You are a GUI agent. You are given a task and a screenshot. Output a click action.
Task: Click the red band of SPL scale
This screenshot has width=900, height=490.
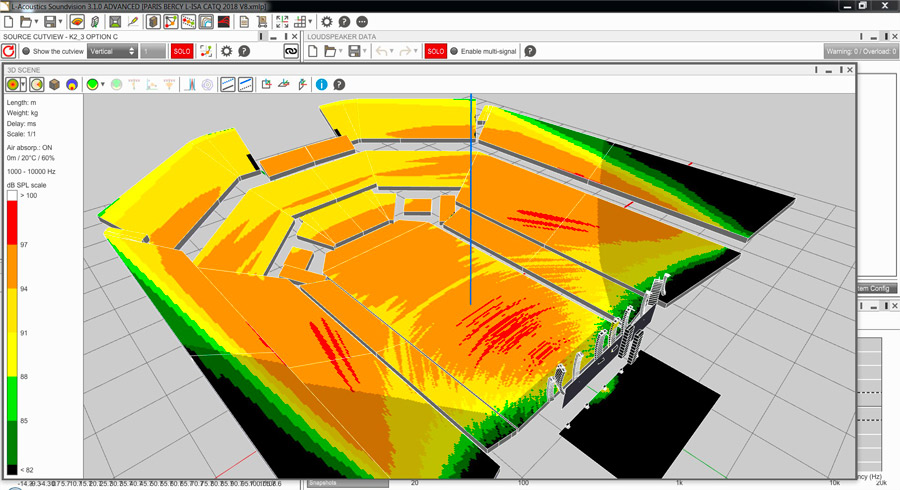click(x=12, y=223)
